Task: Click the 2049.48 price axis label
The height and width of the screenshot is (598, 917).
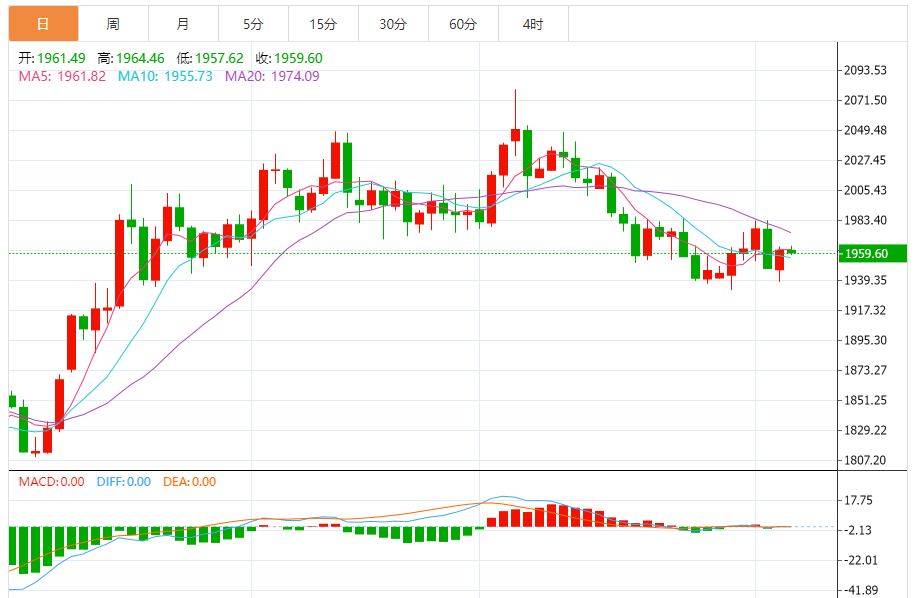Action: click(866, 130)
